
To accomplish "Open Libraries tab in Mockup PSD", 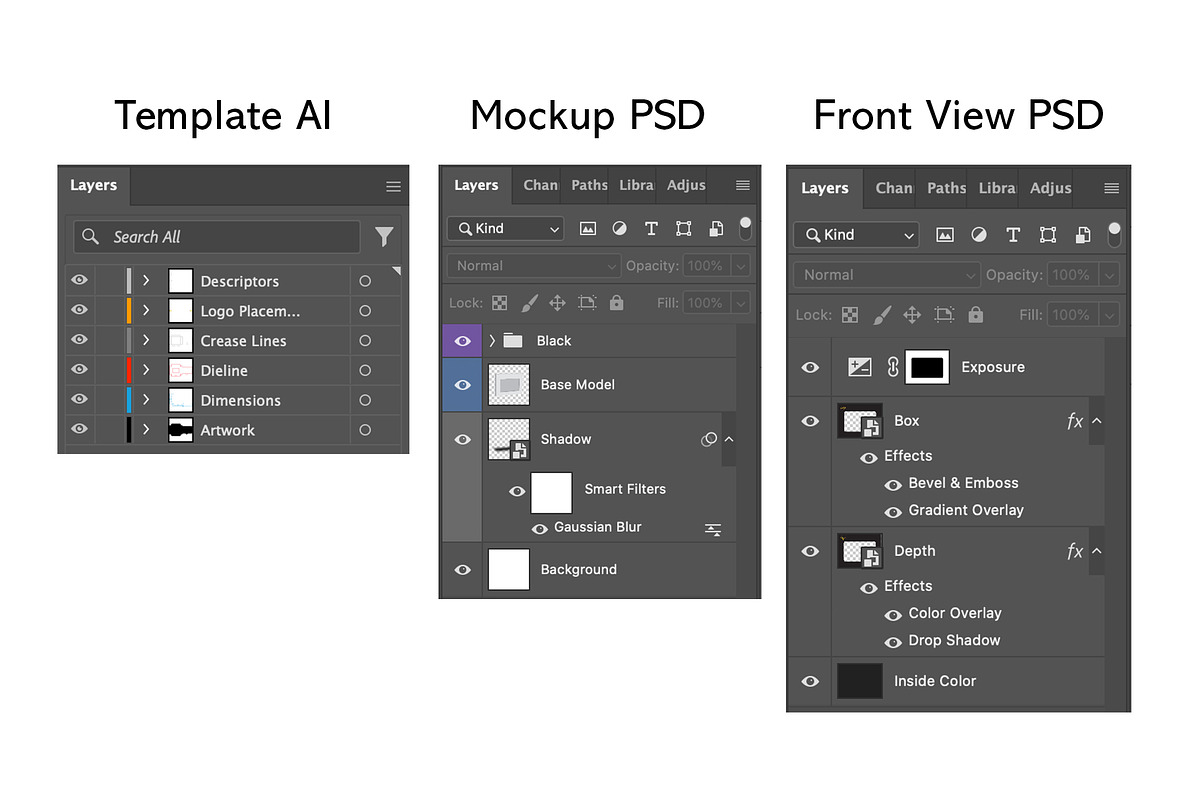I will [x=636, y=185].
